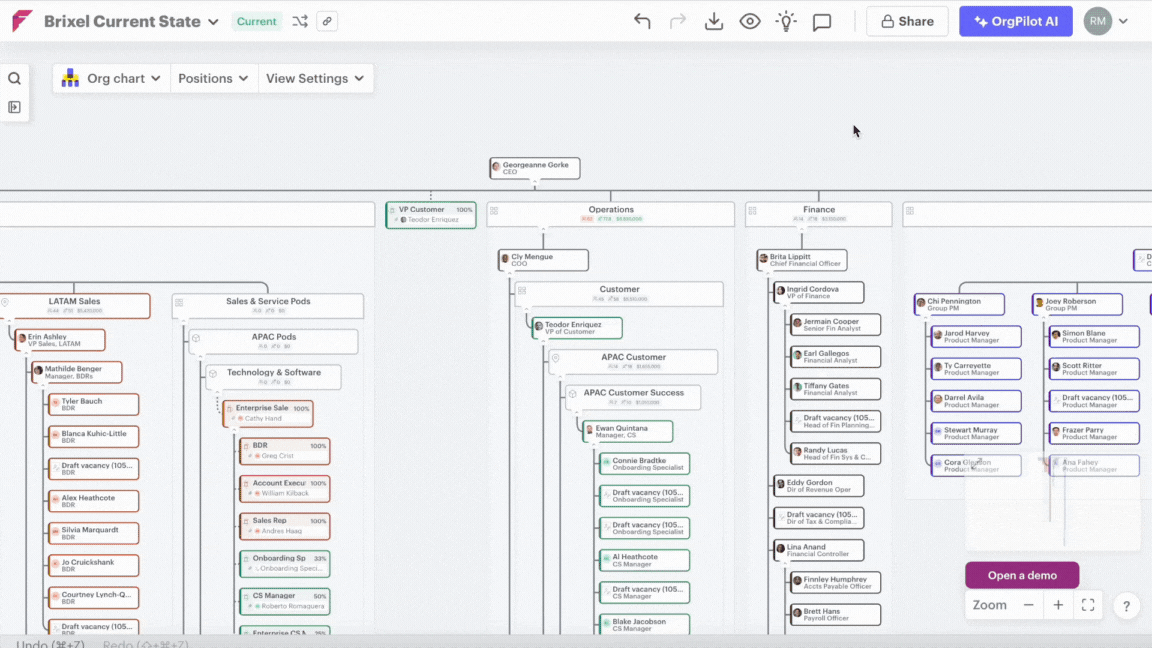
Task: Expand the user account menu chevron
Action: click(x=1123, y=21)
